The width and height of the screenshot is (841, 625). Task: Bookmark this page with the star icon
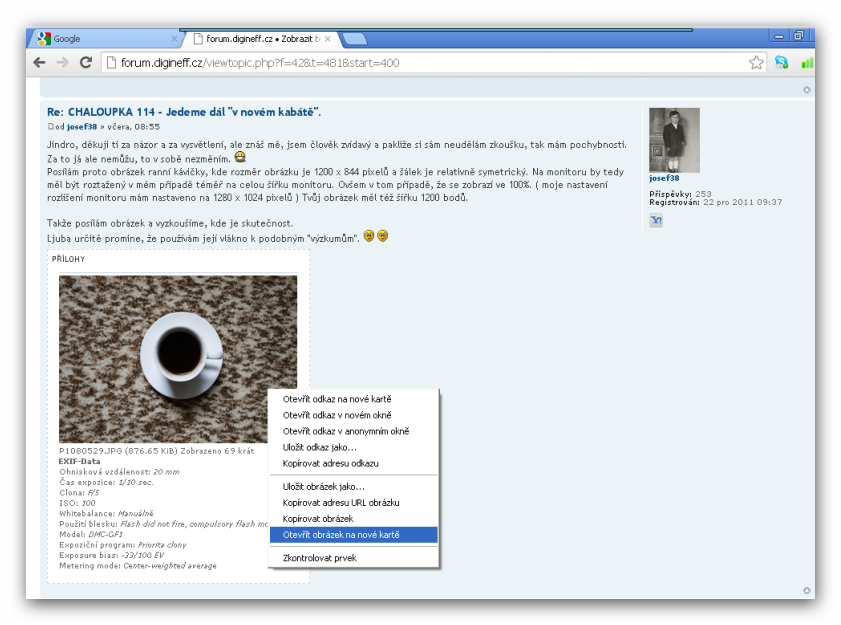coord(756,62)
